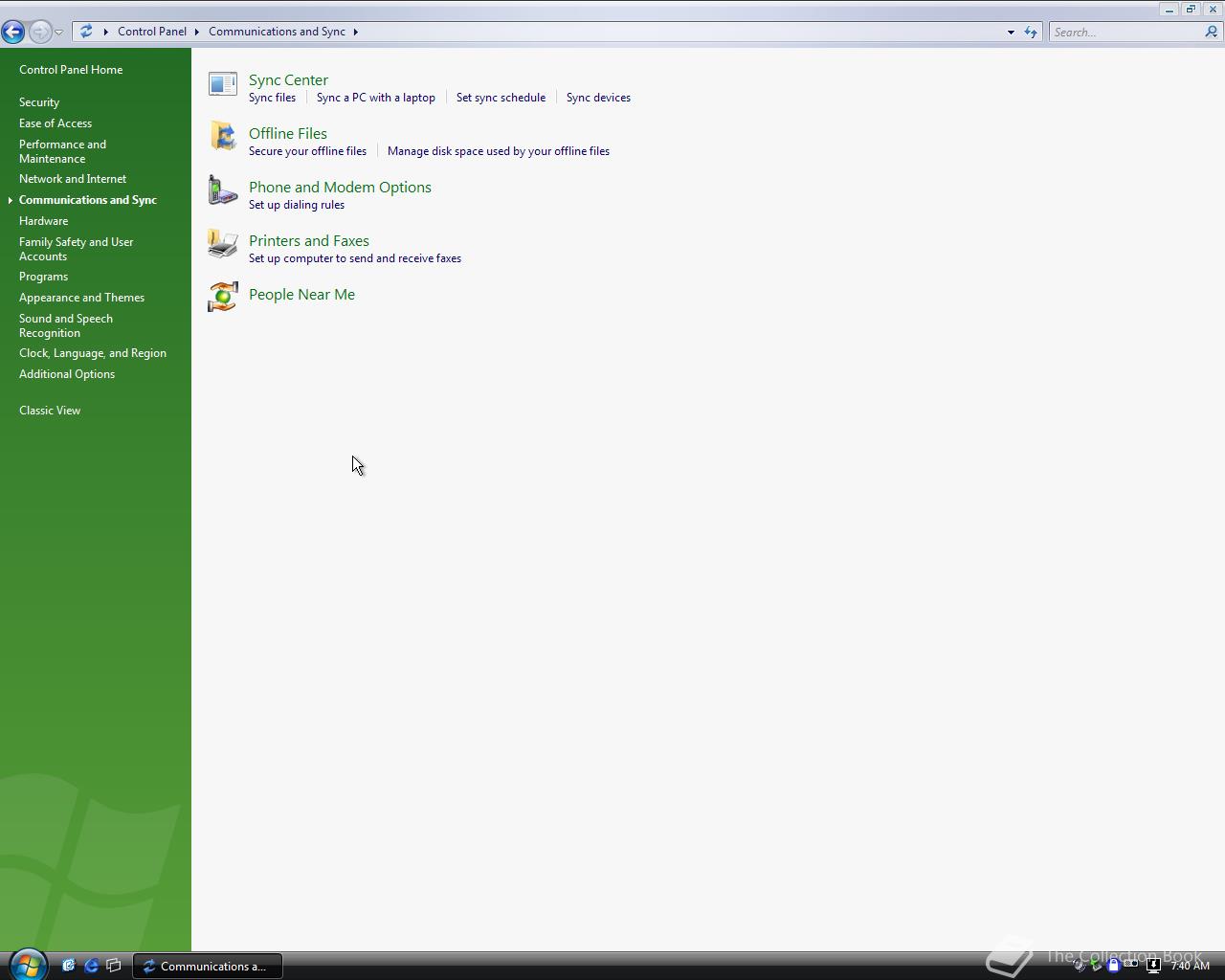
Task: Open recent pages dropdown next to Forward
Action: pos(59,32)
